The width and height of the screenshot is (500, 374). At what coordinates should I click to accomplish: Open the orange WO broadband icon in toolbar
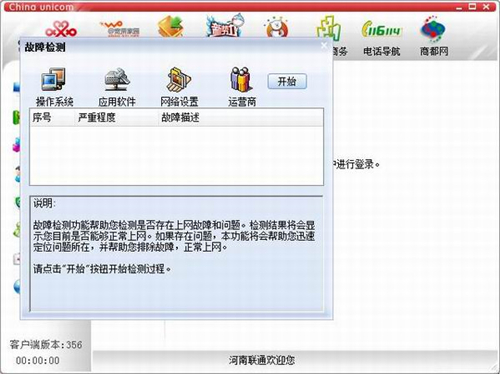pyautogui.click(x=120, y=29)
